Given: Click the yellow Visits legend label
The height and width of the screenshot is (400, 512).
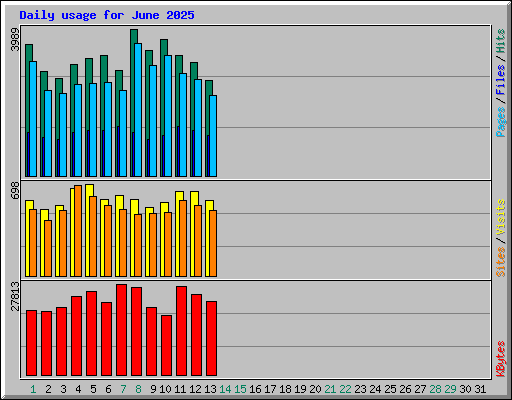Looking at the screenshot, I should (501, 217).
